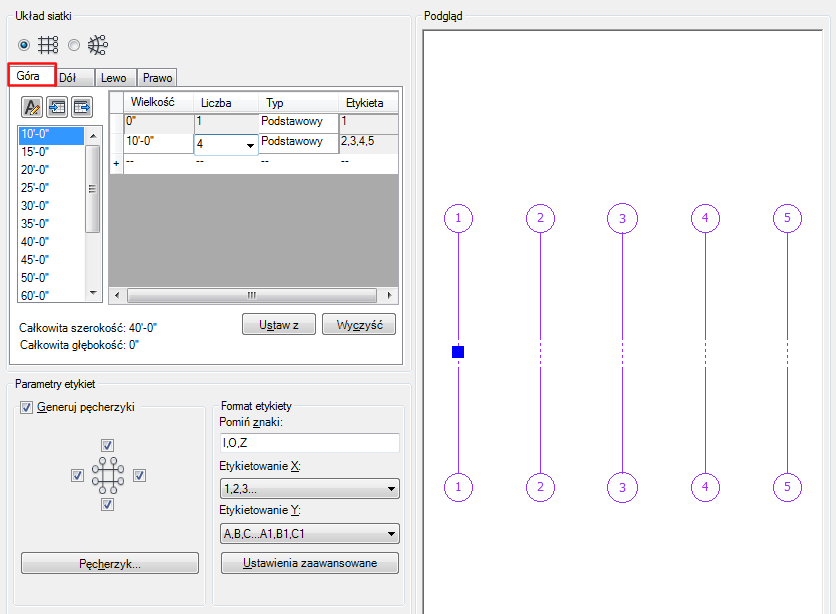Open the Etykietowanie Y dropdown

(x=310, y=534)
